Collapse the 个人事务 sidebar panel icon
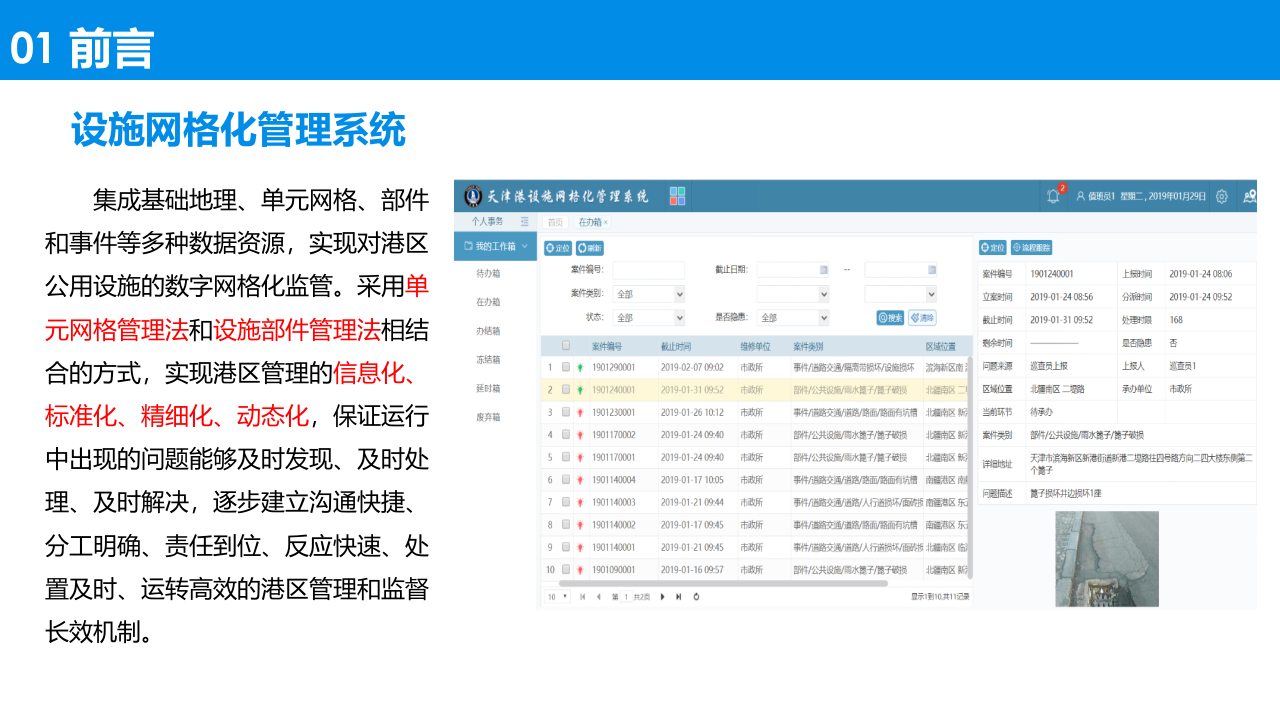The height and width of the screenshot is (720, 1280). tap(524, 222)
